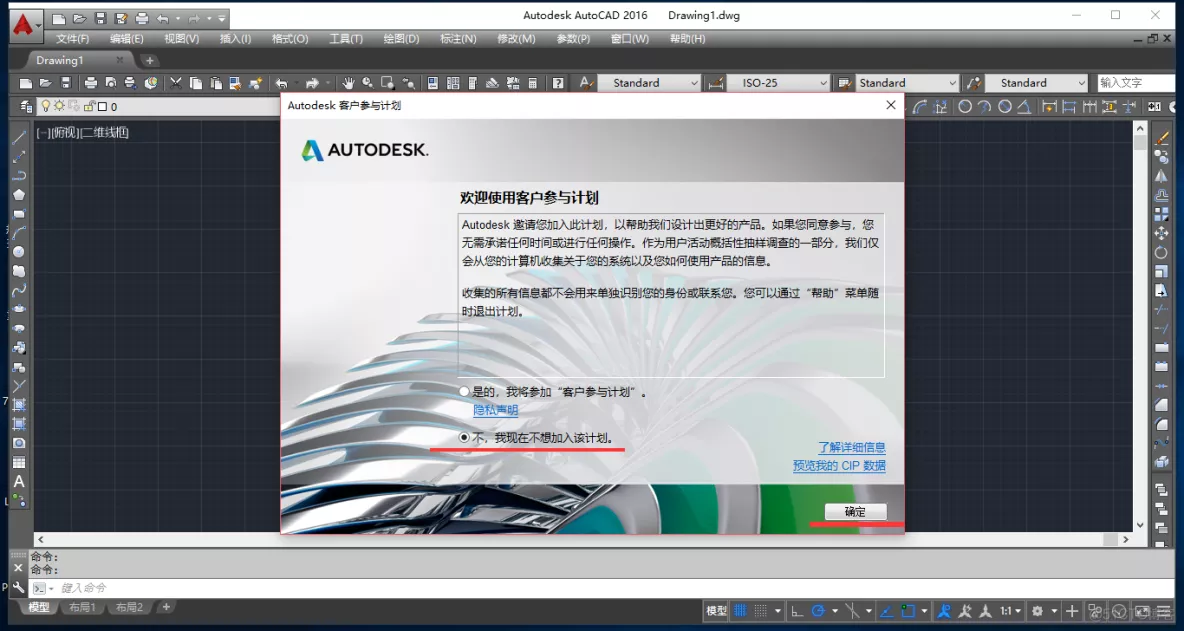Click the Zoom Realtime magnifier icon

[368, 83]
